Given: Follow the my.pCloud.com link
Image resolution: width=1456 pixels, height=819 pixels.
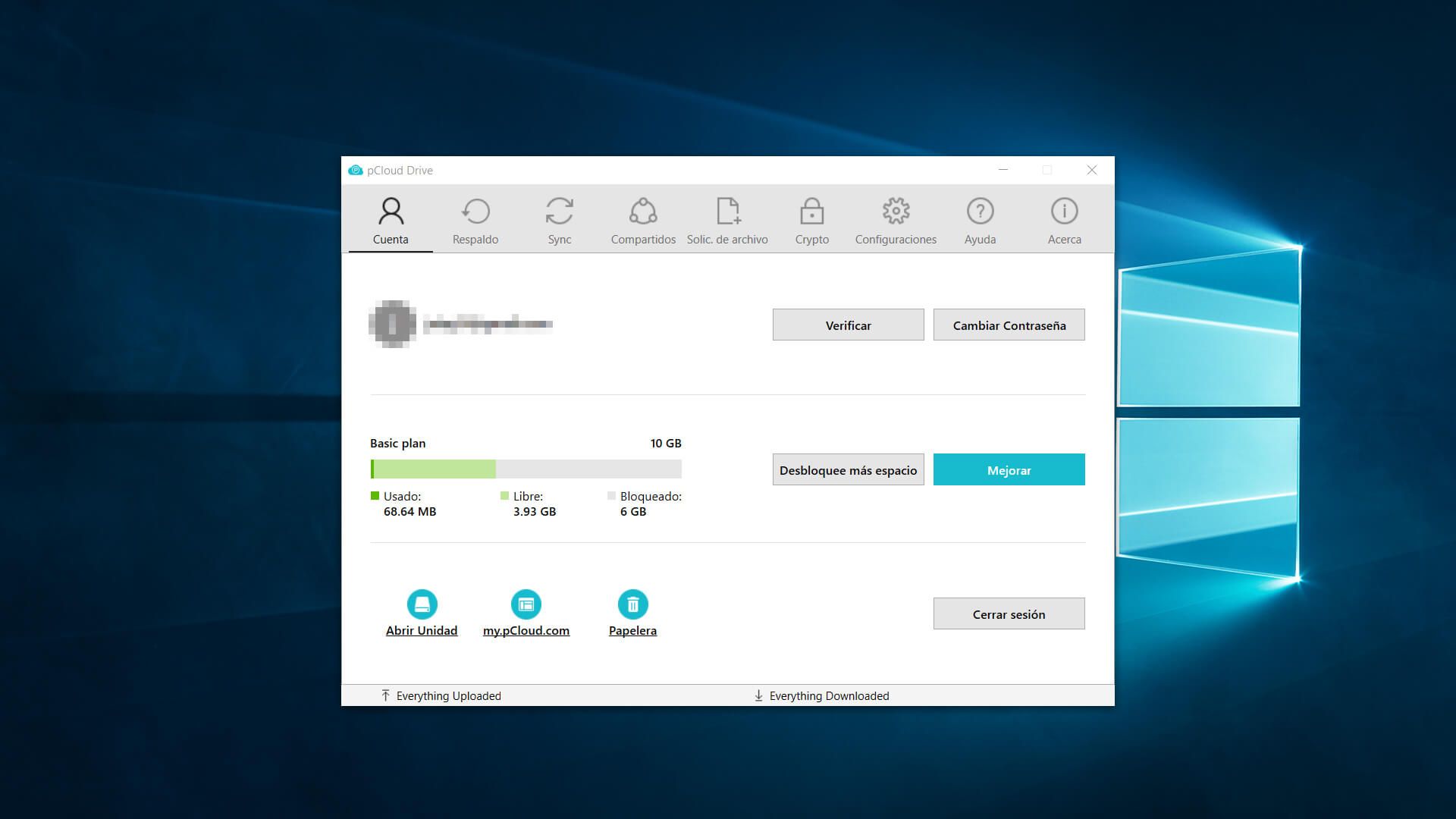Looking at the screenshot, I should tap(526, 631).
